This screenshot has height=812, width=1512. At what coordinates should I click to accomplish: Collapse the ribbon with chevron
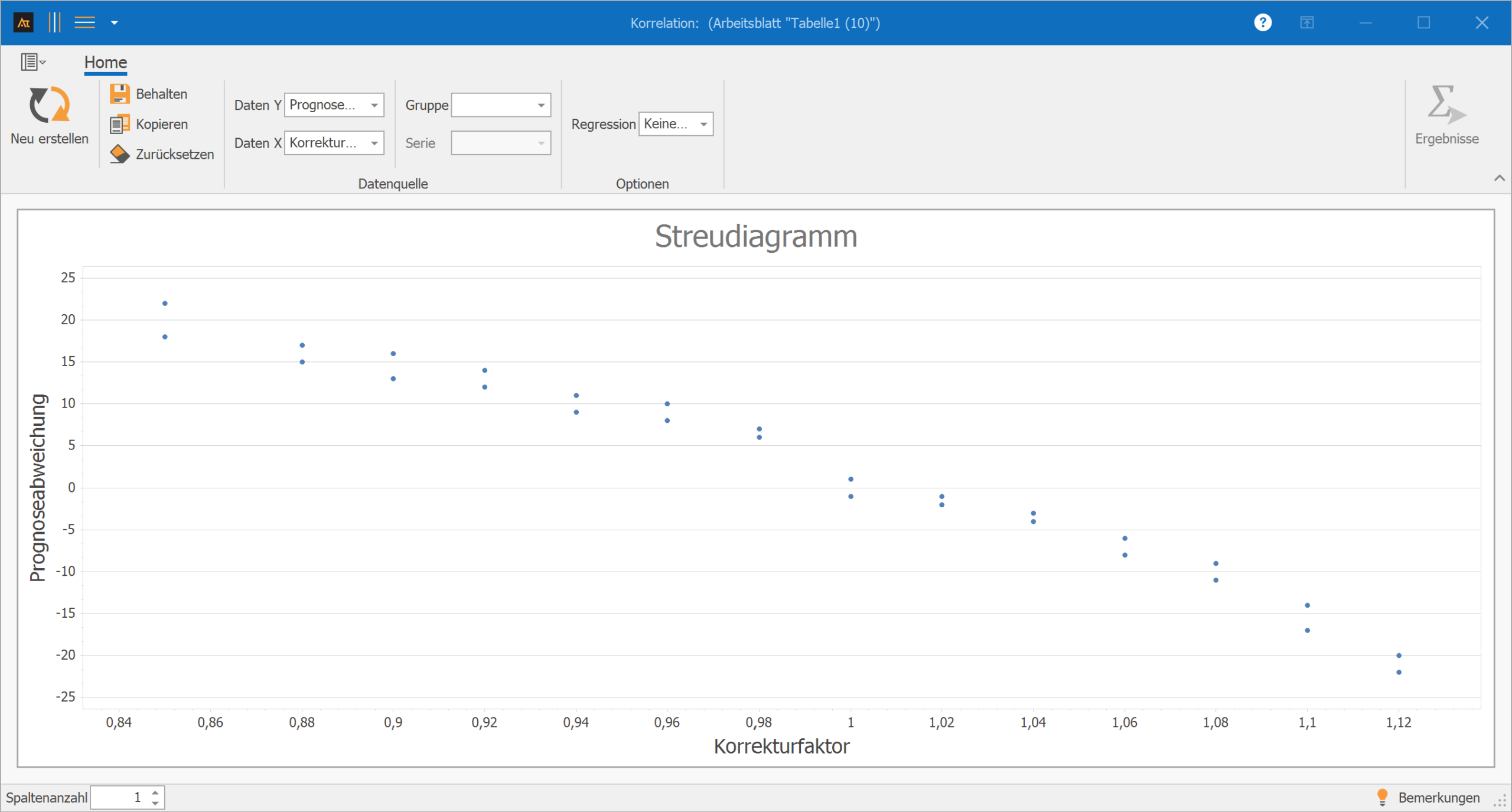pos(1499,178)
